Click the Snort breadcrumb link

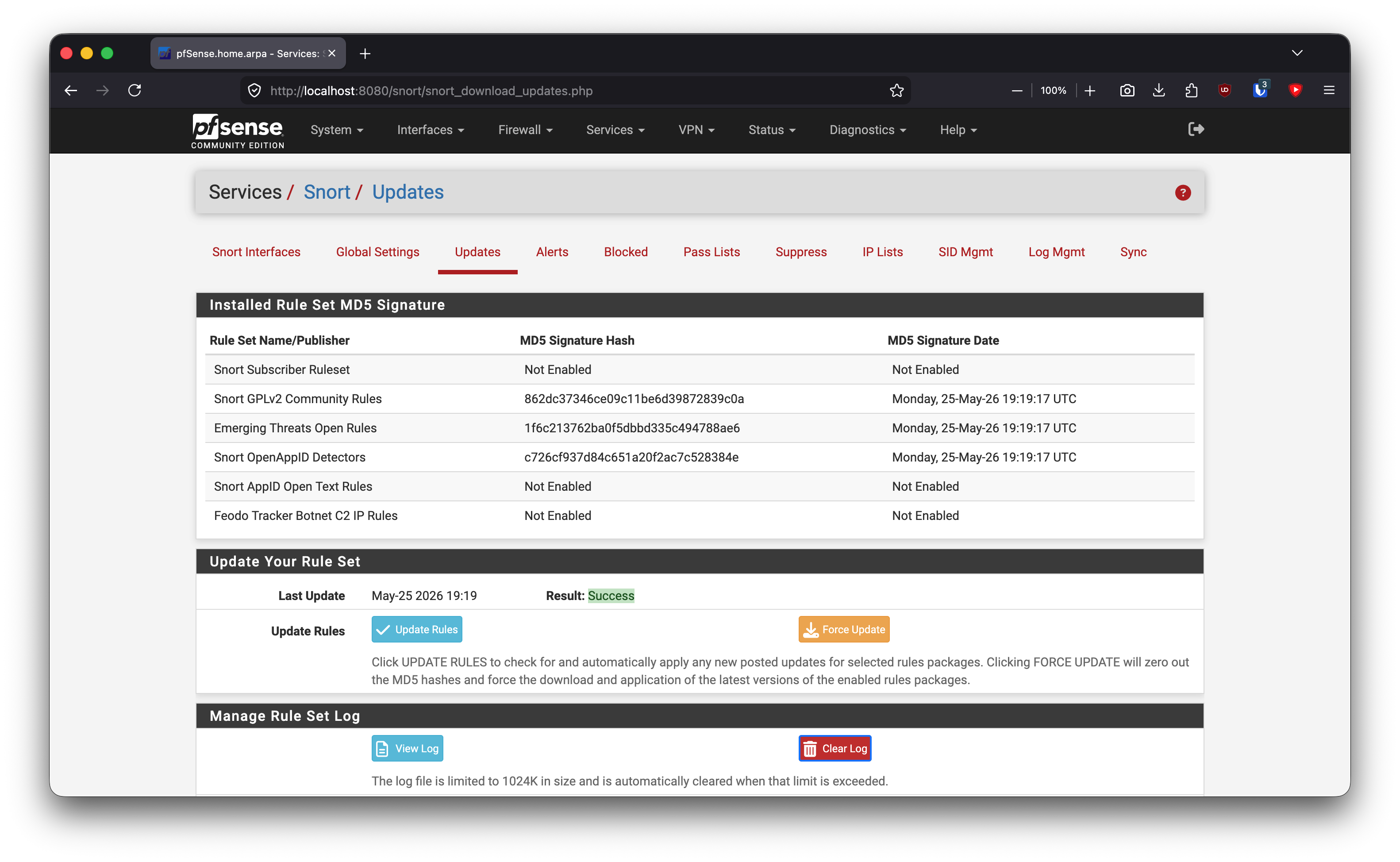pyautogui.click(x=327, y=192)
